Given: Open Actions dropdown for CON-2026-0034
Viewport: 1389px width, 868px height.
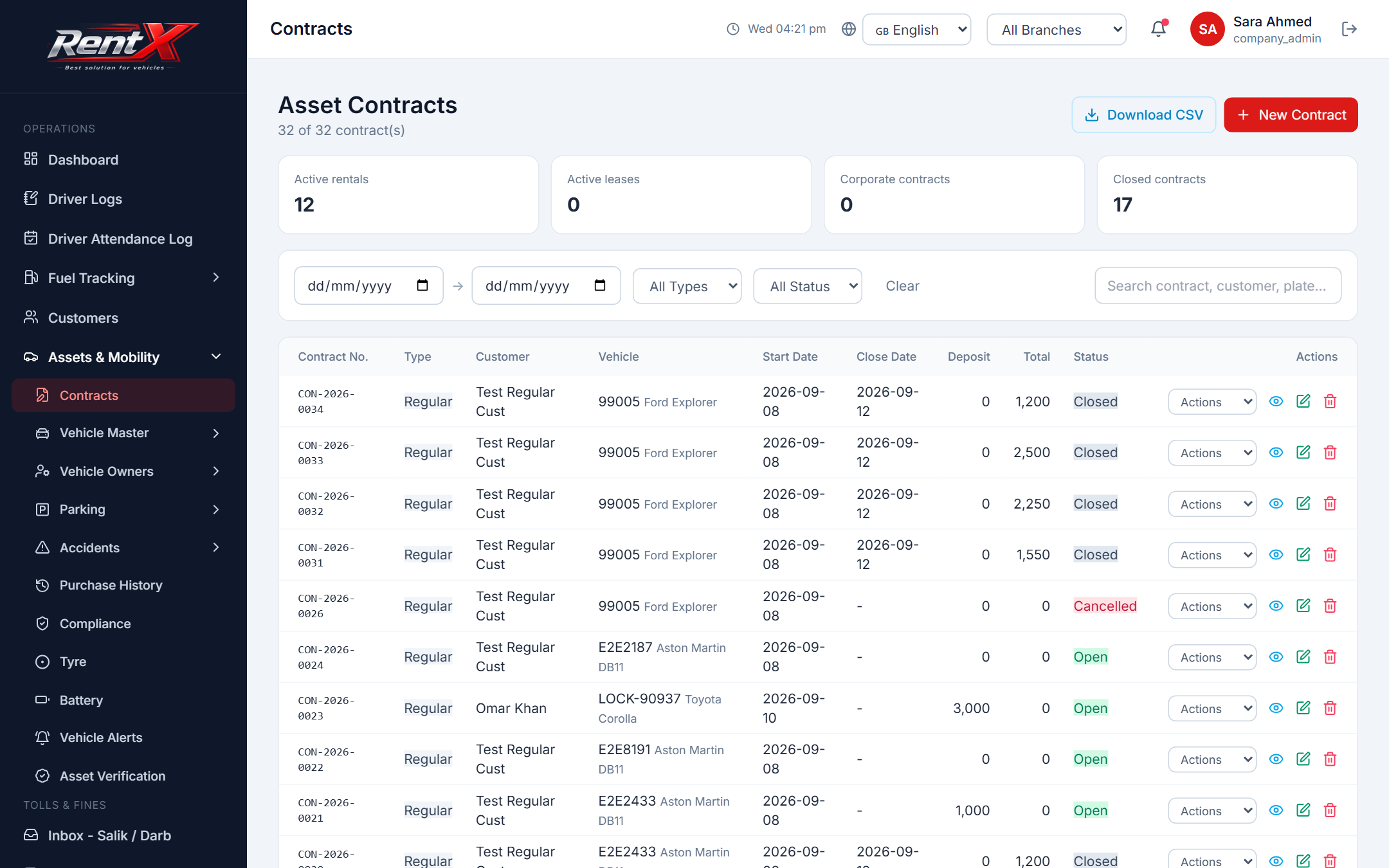Looking at the screenshot, I should (x=1212, y=402).
